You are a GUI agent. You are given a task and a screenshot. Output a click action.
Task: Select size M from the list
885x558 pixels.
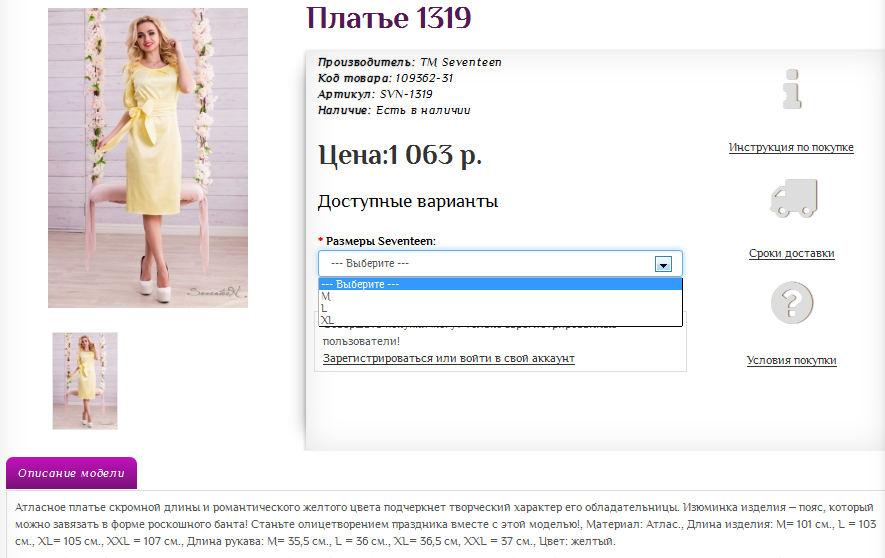[x=326, y=296]
